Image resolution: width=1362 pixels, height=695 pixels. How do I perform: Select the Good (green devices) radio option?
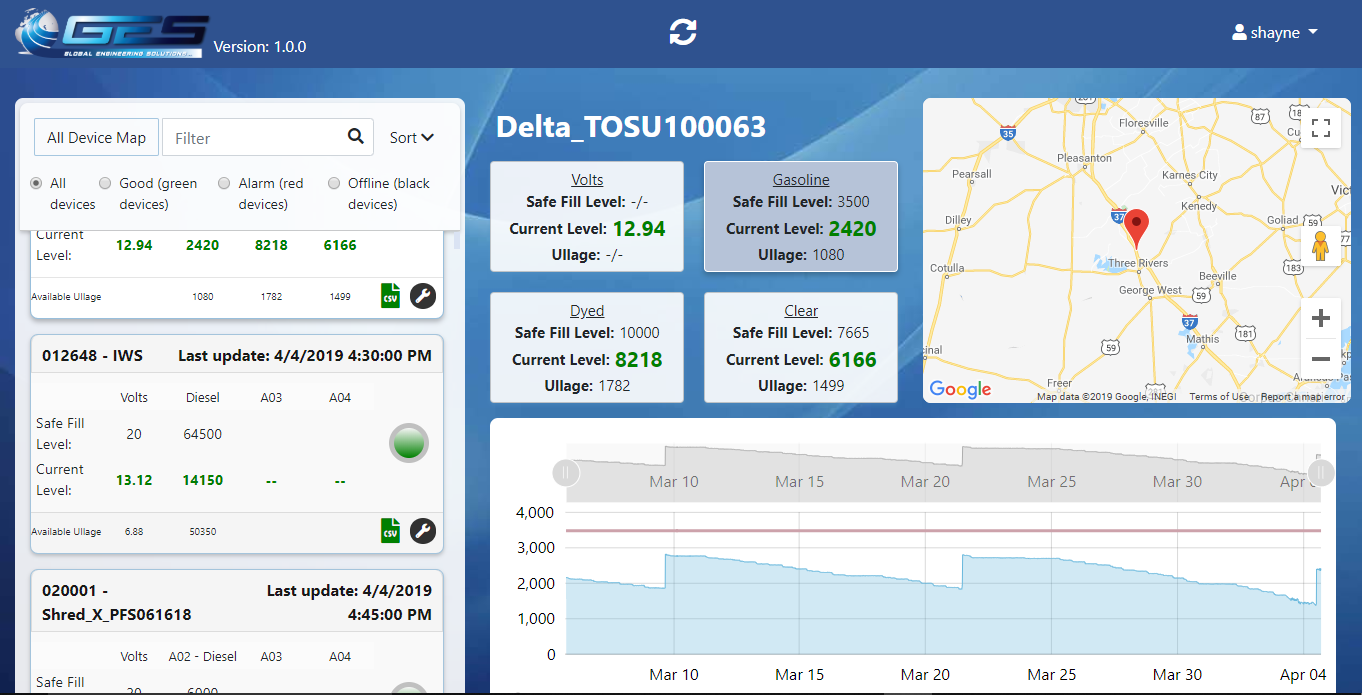[x=105, y=183]
